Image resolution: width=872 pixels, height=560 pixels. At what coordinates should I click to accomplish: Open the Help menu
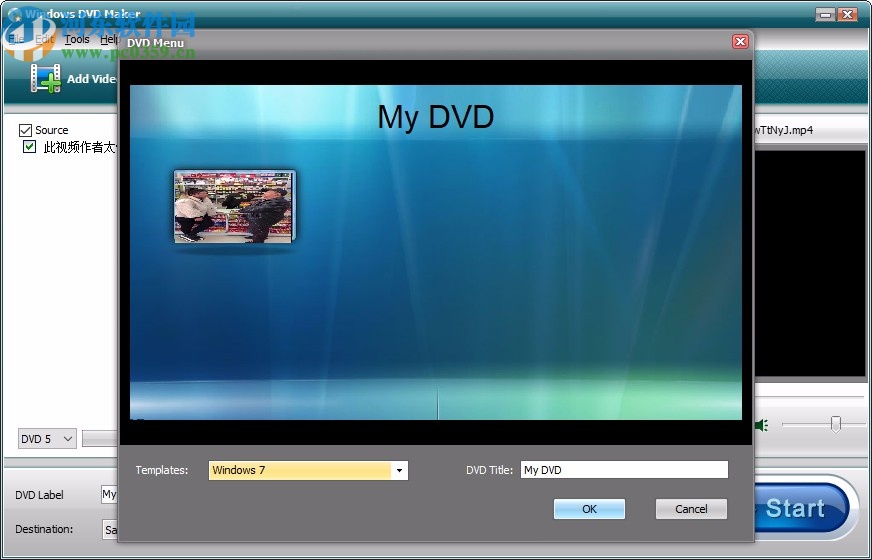109,39
